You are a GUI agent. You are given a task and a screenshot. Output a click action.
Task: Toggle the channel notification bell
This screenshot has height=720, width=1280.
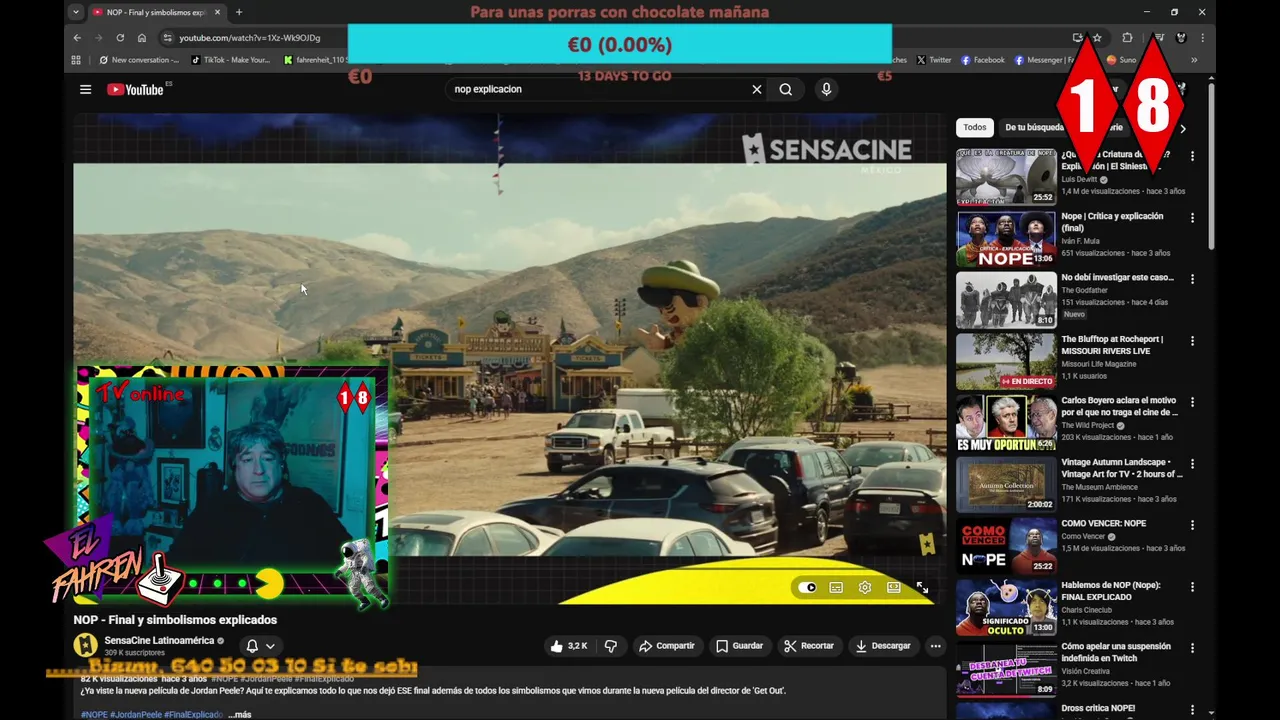pyautogui.click(x=252, y=646)
